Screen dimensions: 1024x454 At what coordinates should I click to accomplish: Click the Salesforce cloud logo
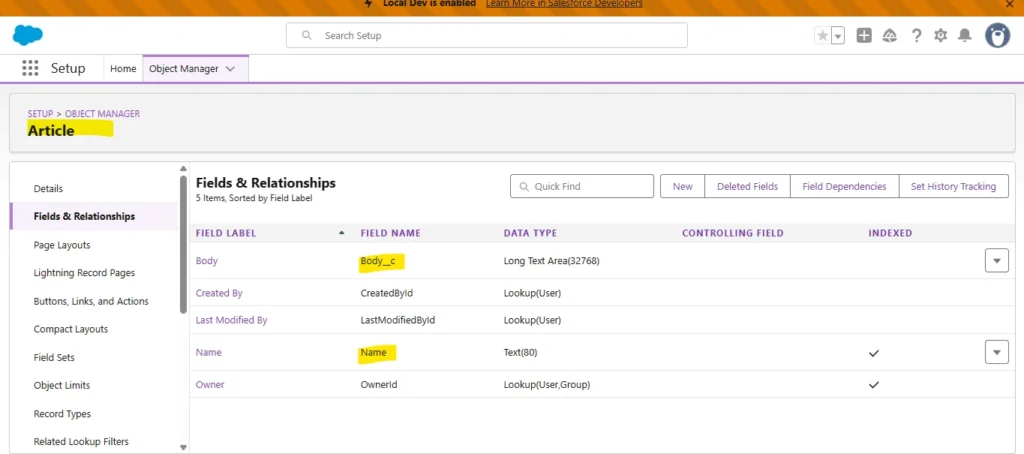[x=28, y=36]
